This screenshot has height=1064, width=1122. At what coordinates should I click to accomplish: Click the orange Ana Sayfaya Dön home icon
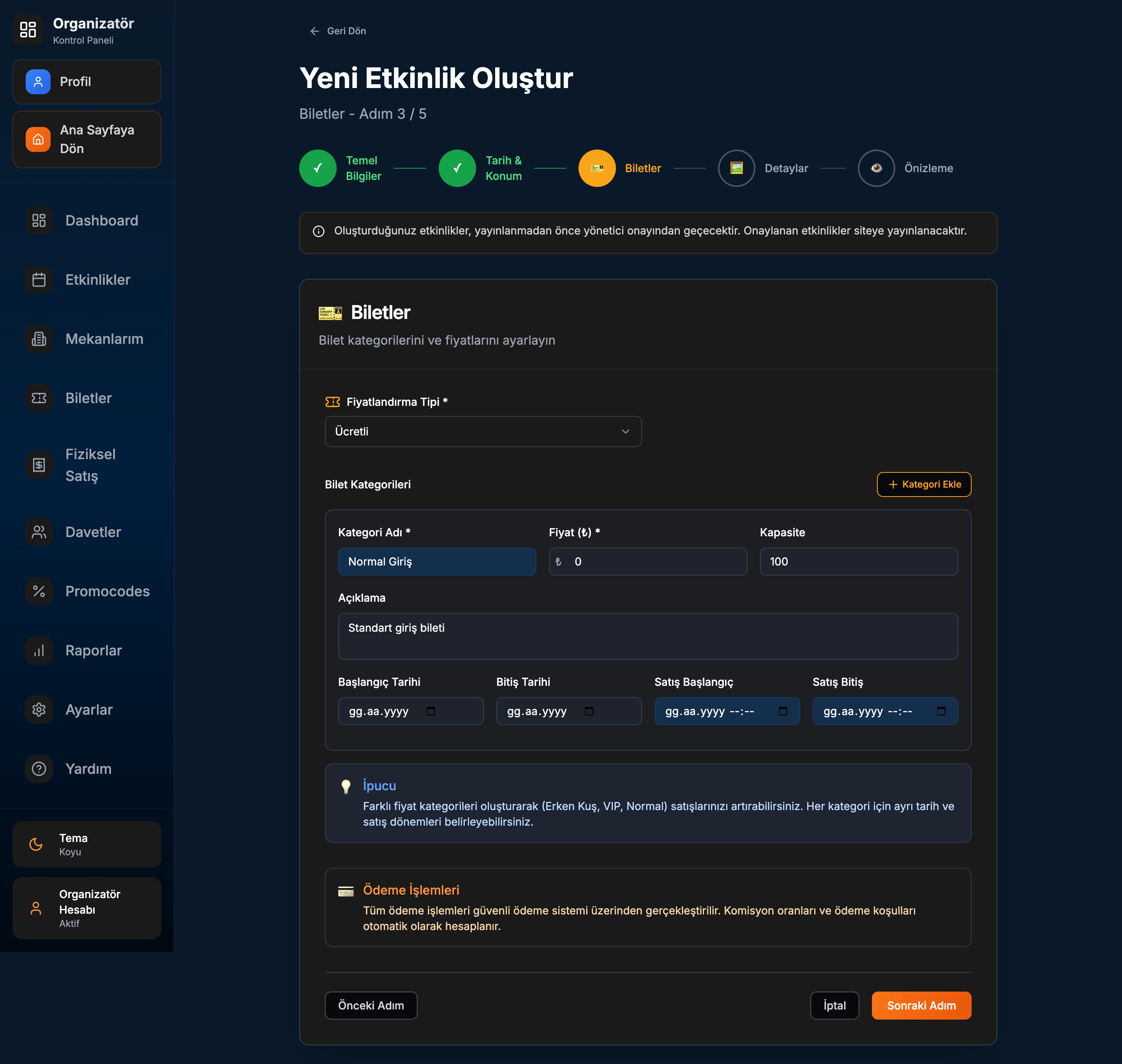[38, 139]
